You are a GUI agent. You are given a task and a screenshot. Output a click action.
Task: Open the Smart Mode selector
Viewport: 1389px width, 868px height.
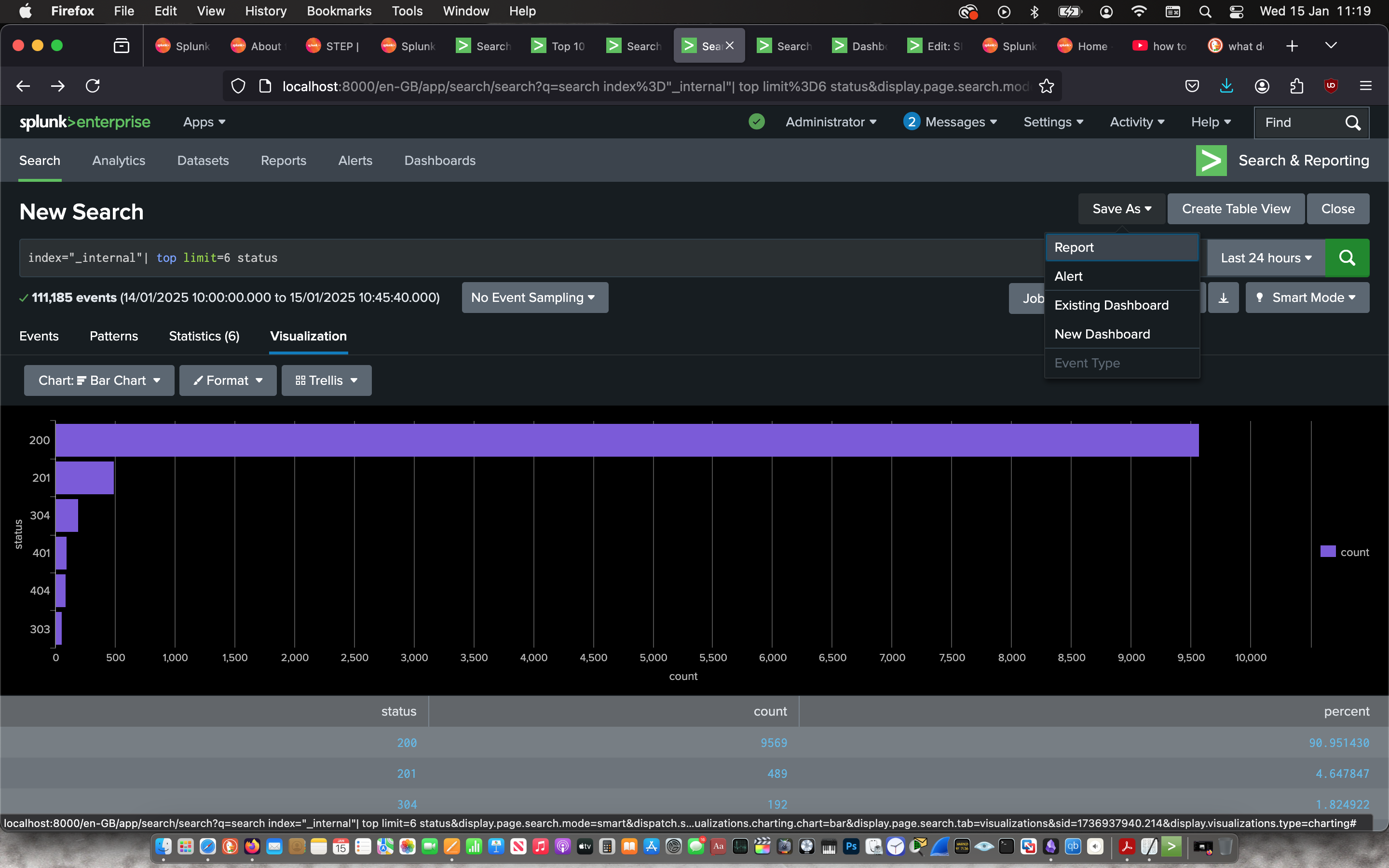pos(1307,298)
